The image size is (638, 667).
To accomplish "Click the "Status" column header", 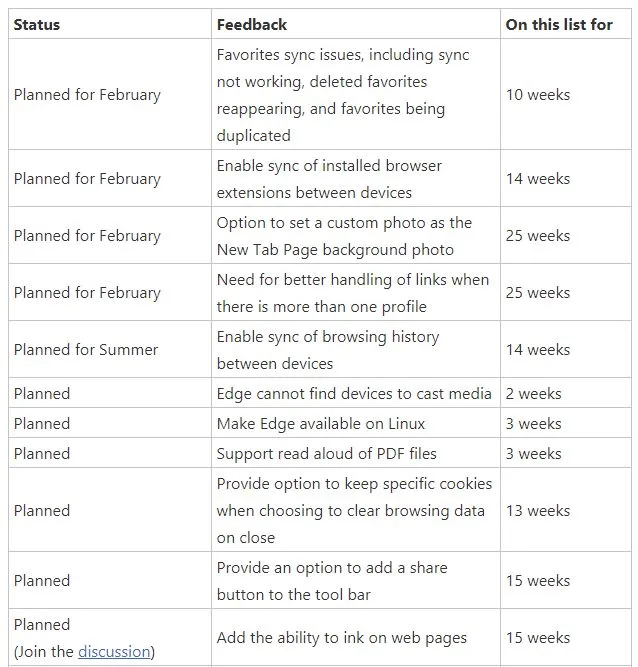I will (37, 24).
